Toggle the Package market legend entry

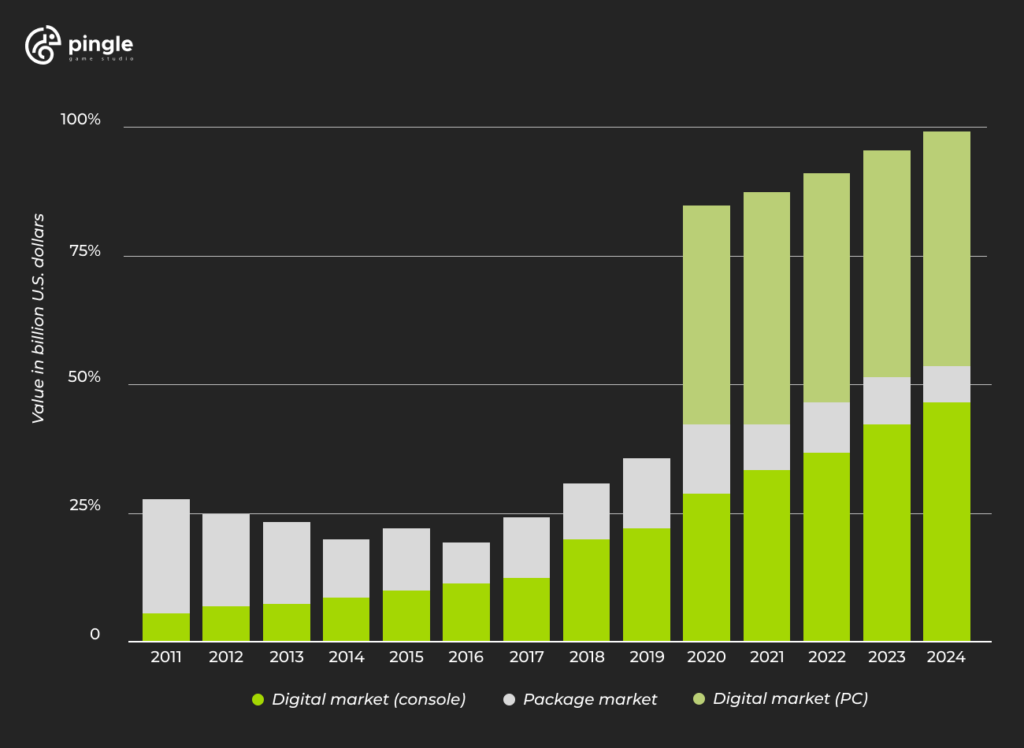click(x=589, y=699)
